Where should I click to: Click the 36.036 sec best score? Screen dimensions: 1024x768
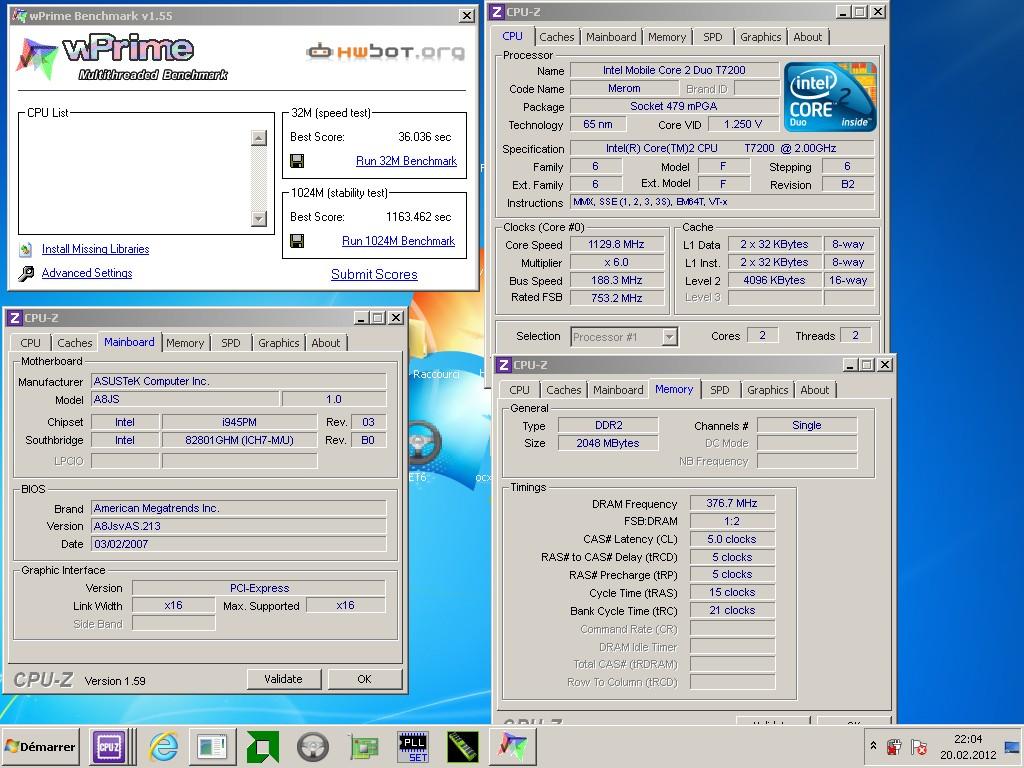coord(424,136)
